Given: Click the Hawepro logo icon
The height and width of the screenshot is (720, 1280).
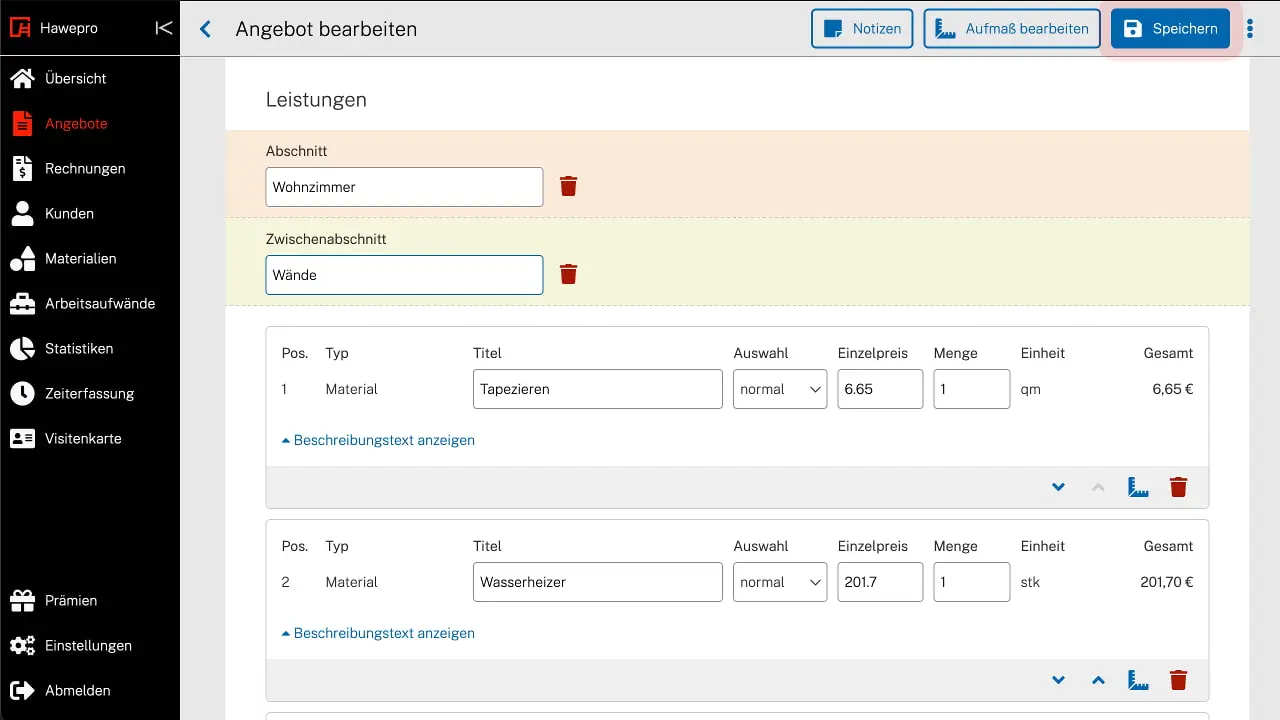Looking at the screenshot, I should [x=21, y=28].
